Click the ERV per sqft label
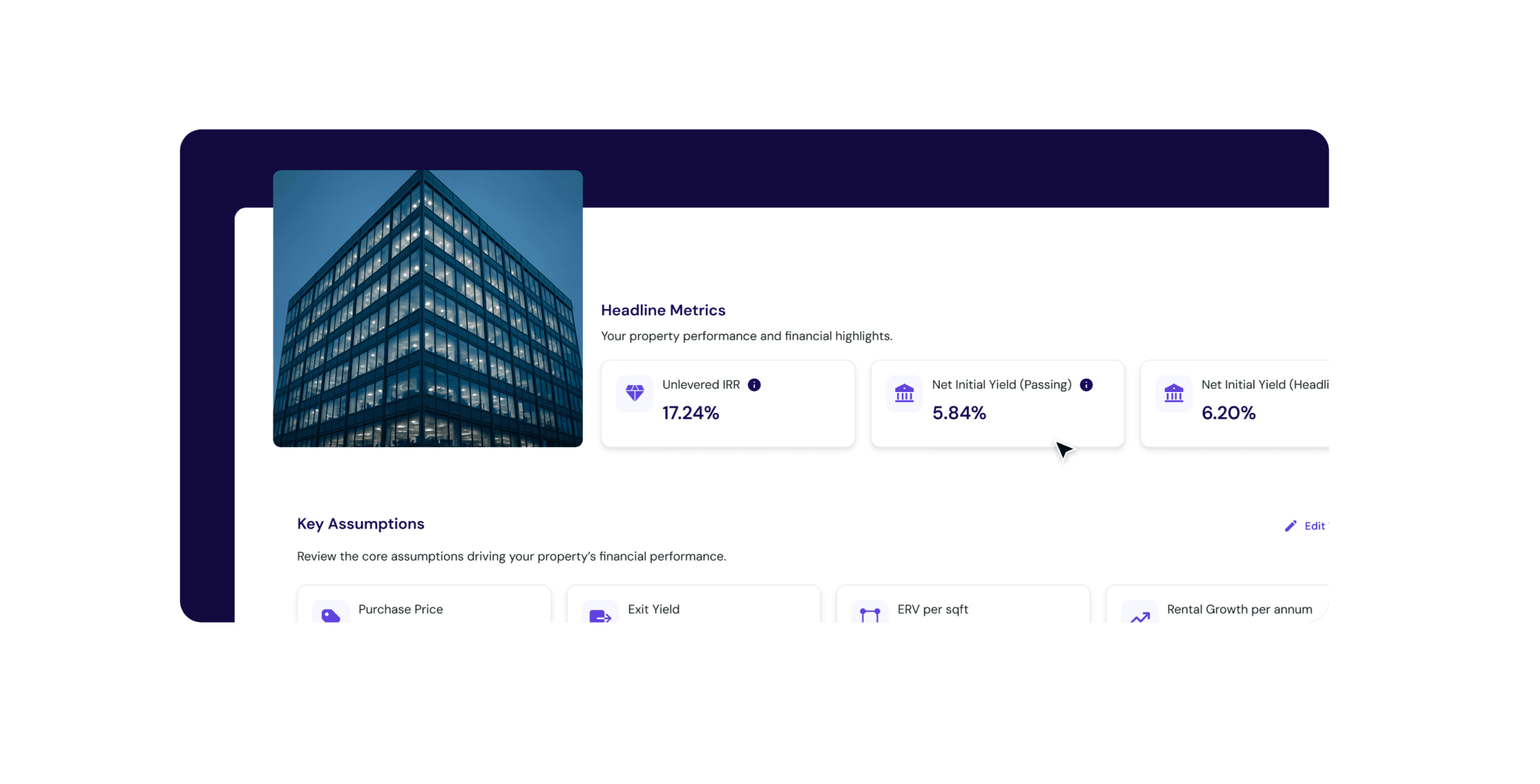Screen dimensions: 1540x784 [932, 609]
